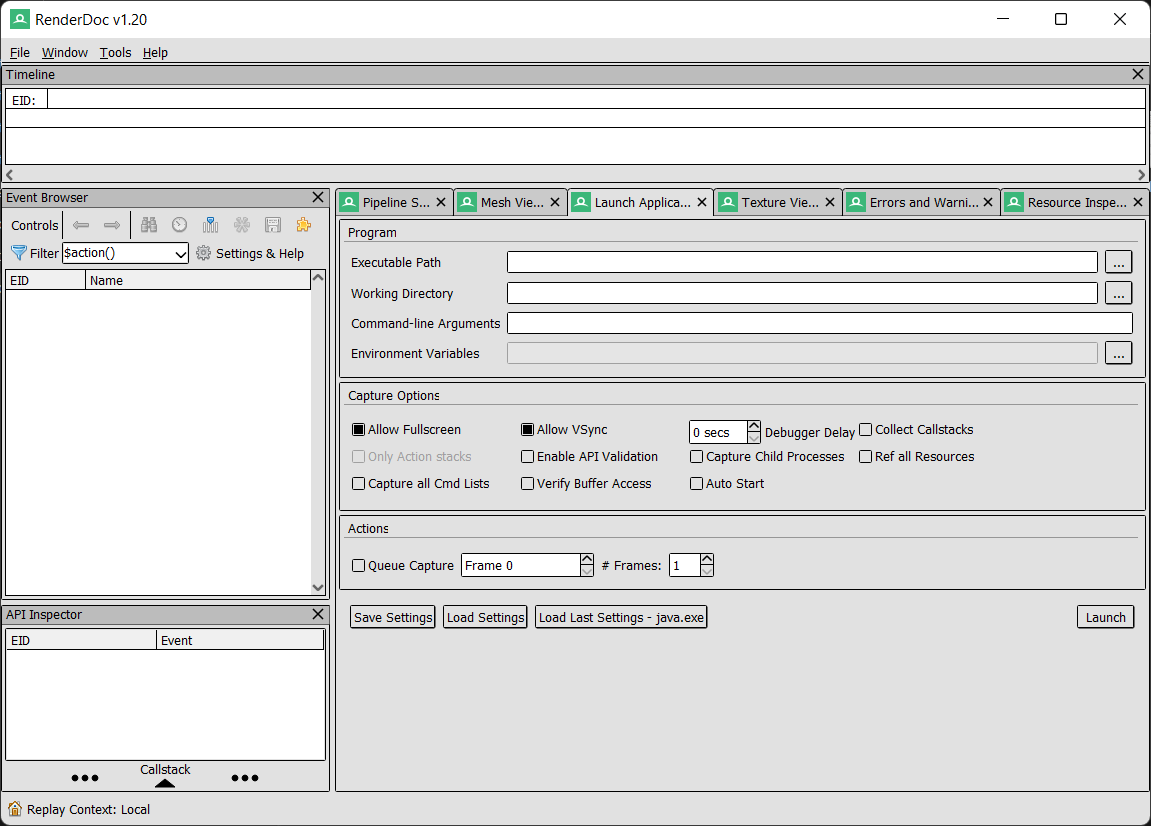Click the binoculars find icon in Event Browser
Screen dimensions: 1151x826
pyautogui.click(x=149, y=225)
